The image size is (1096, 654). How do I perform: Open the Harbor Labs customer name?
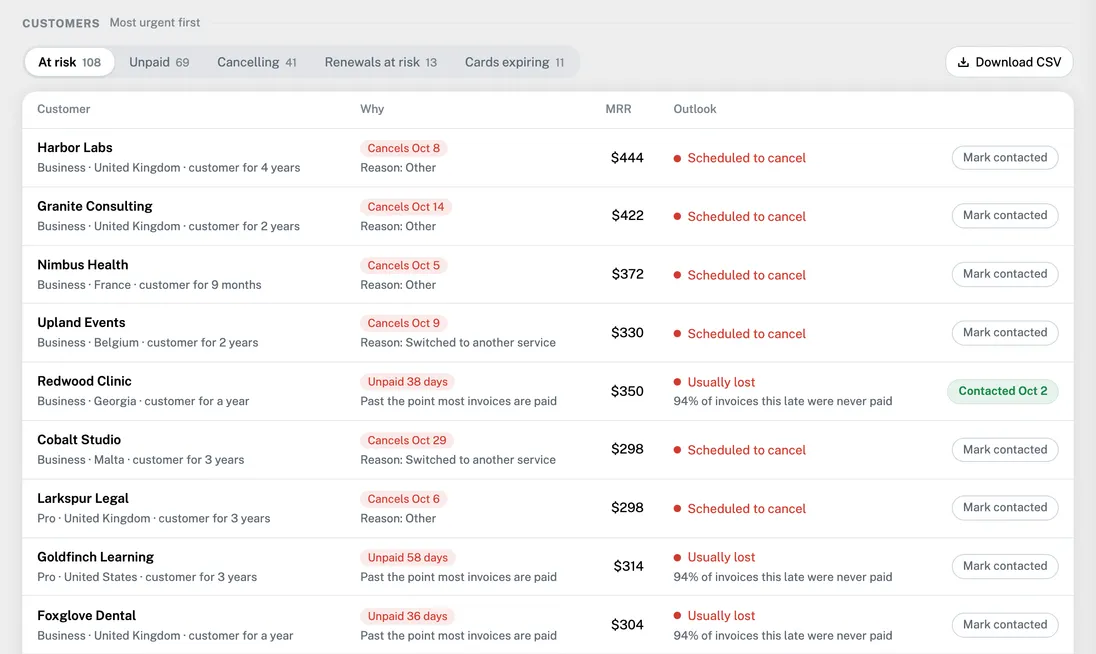(75, 147)
